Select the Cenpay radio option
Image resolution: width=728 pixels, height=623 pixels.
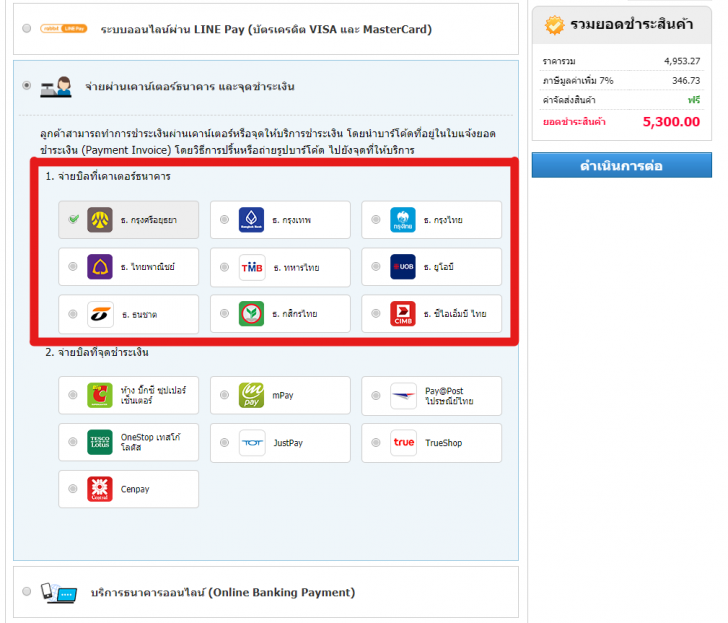click(x=73, y=488)
